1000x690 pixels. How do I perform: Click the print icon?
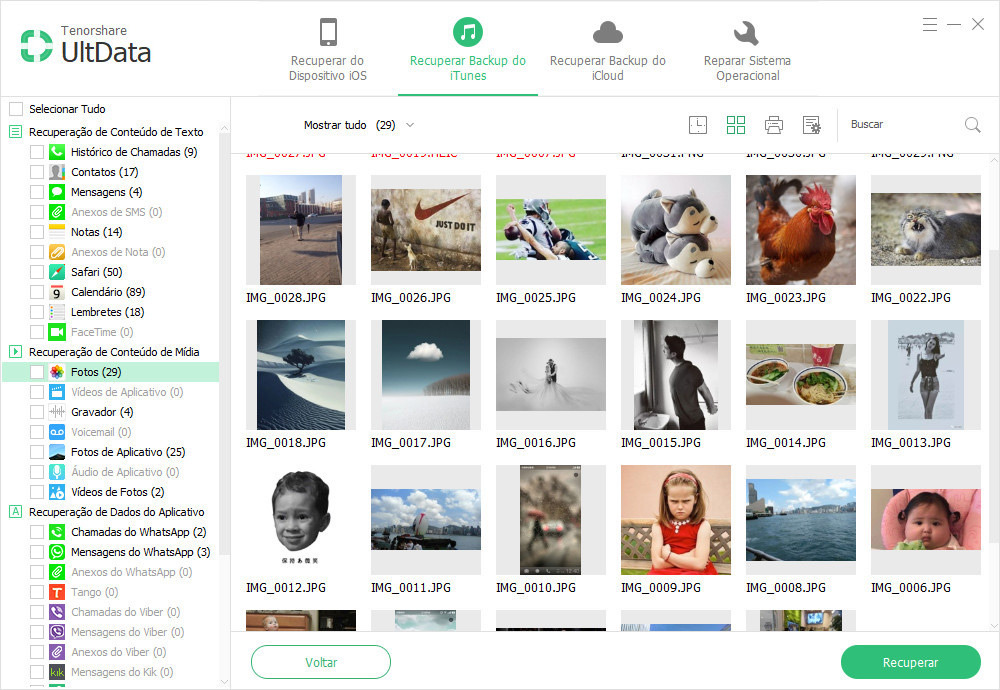point(774,124)
